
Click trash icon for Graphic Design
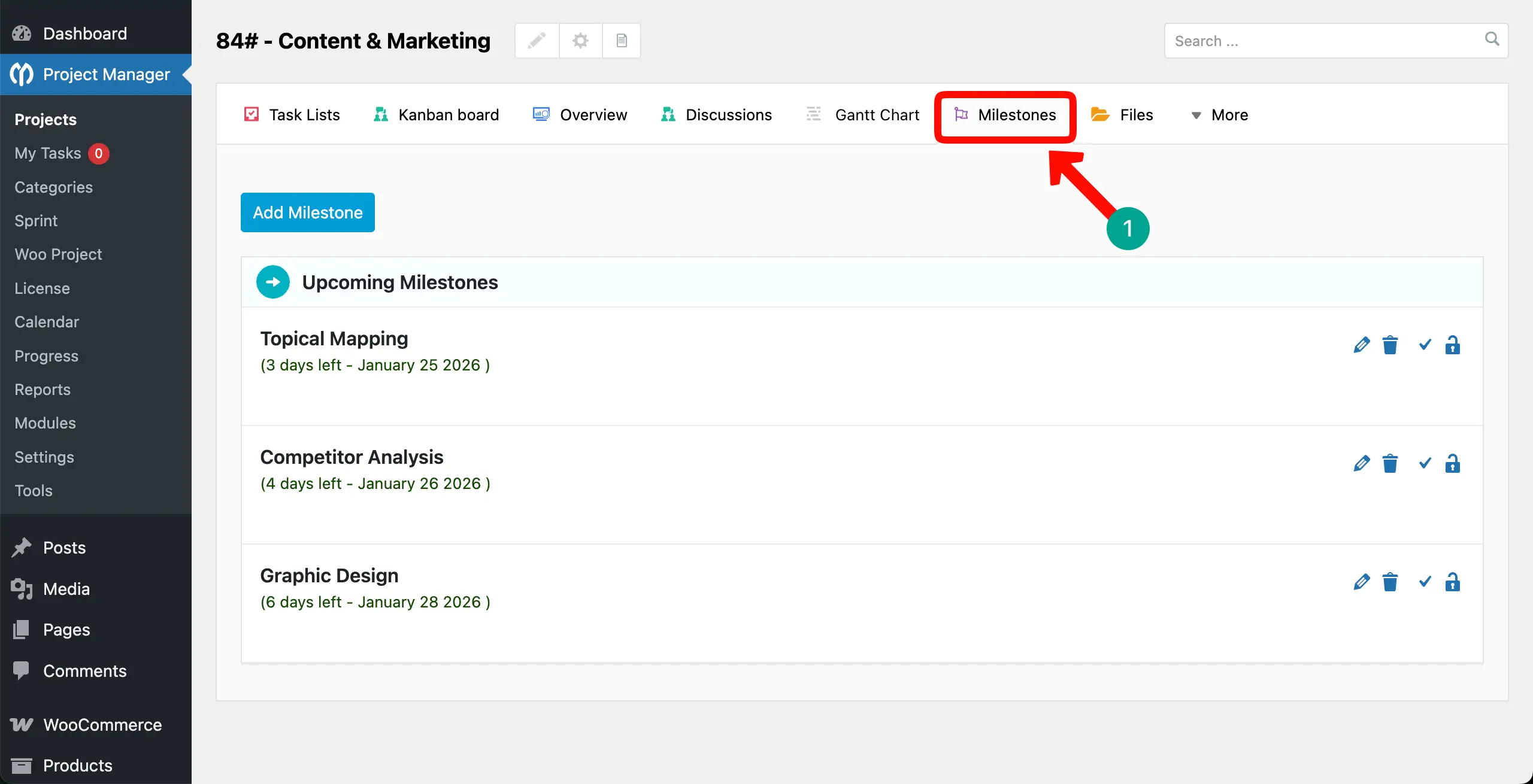[x=1390, y=582]
